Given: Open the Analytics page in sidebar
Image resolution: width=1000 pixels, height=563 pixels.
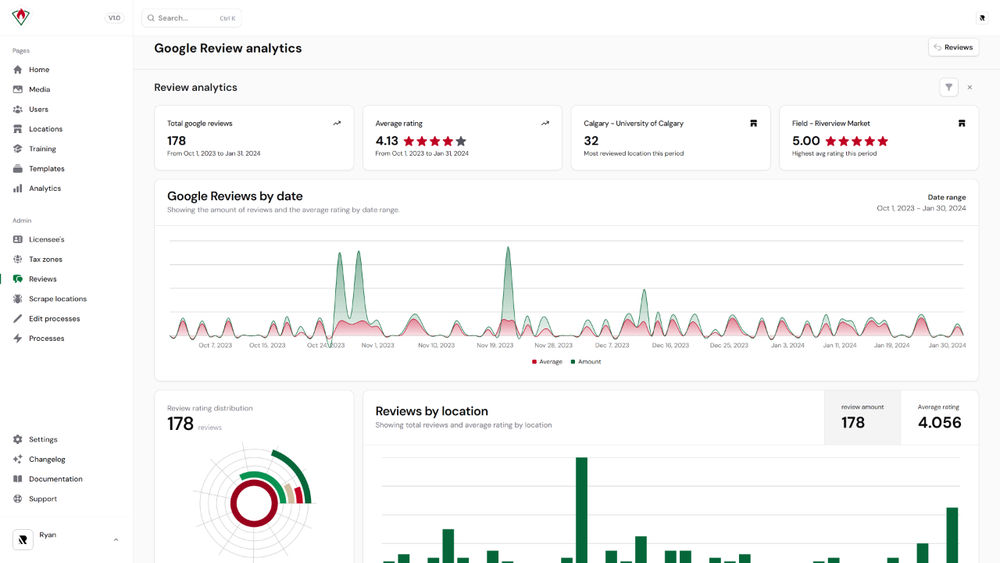Looking at the screenshot, I should point(44,188).
